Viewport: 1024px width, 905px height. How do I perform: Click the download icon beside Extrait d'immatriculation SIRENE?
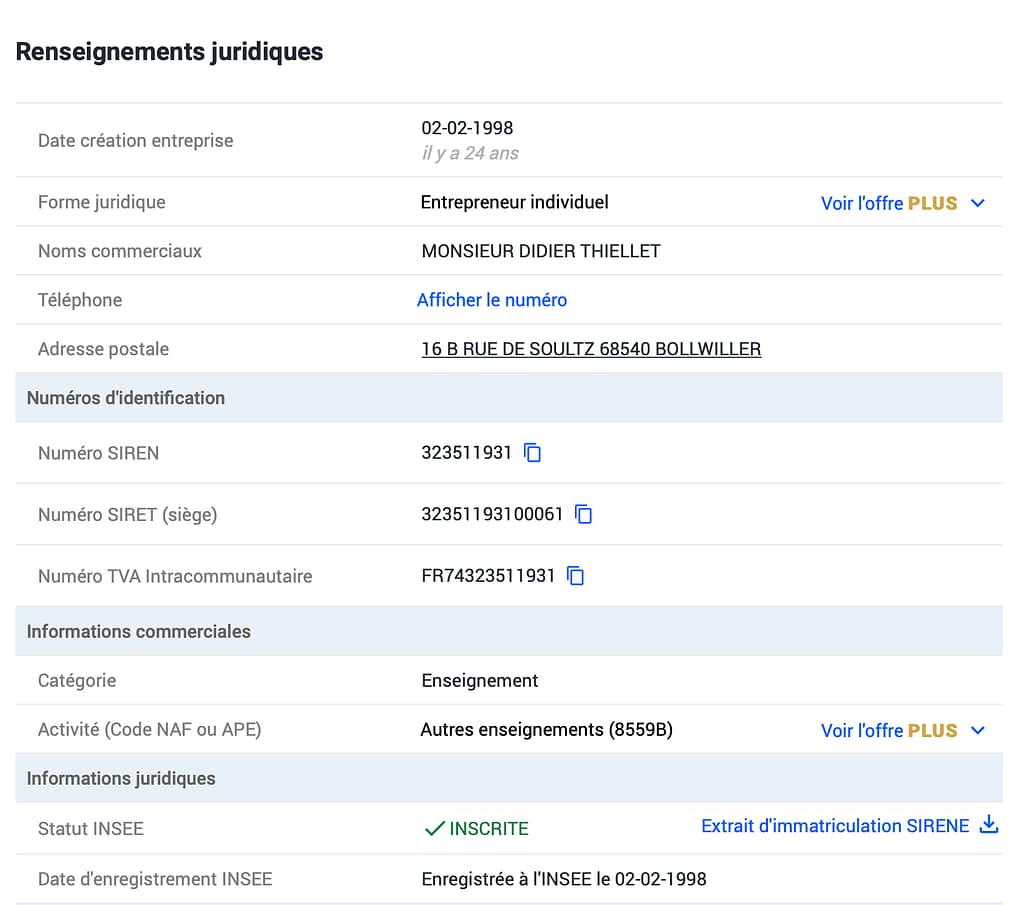coord(988,826)
